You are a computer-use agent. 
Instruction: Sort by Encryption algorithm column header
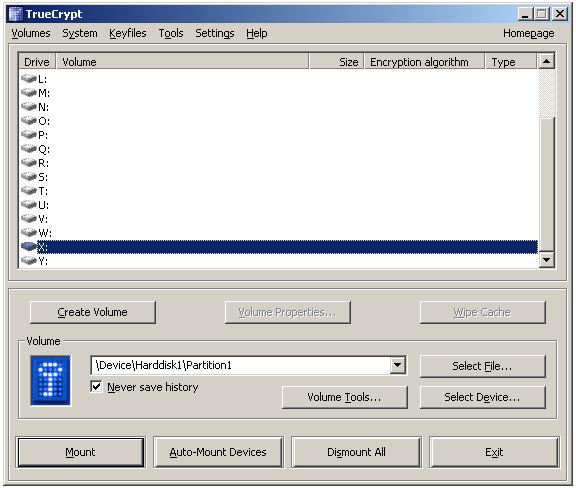click(425, 62)
